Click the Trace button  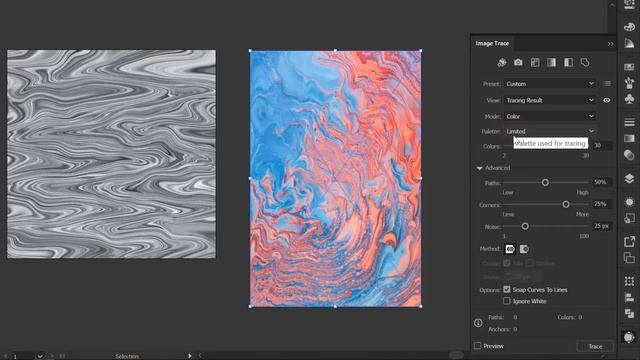coord(595,346)
